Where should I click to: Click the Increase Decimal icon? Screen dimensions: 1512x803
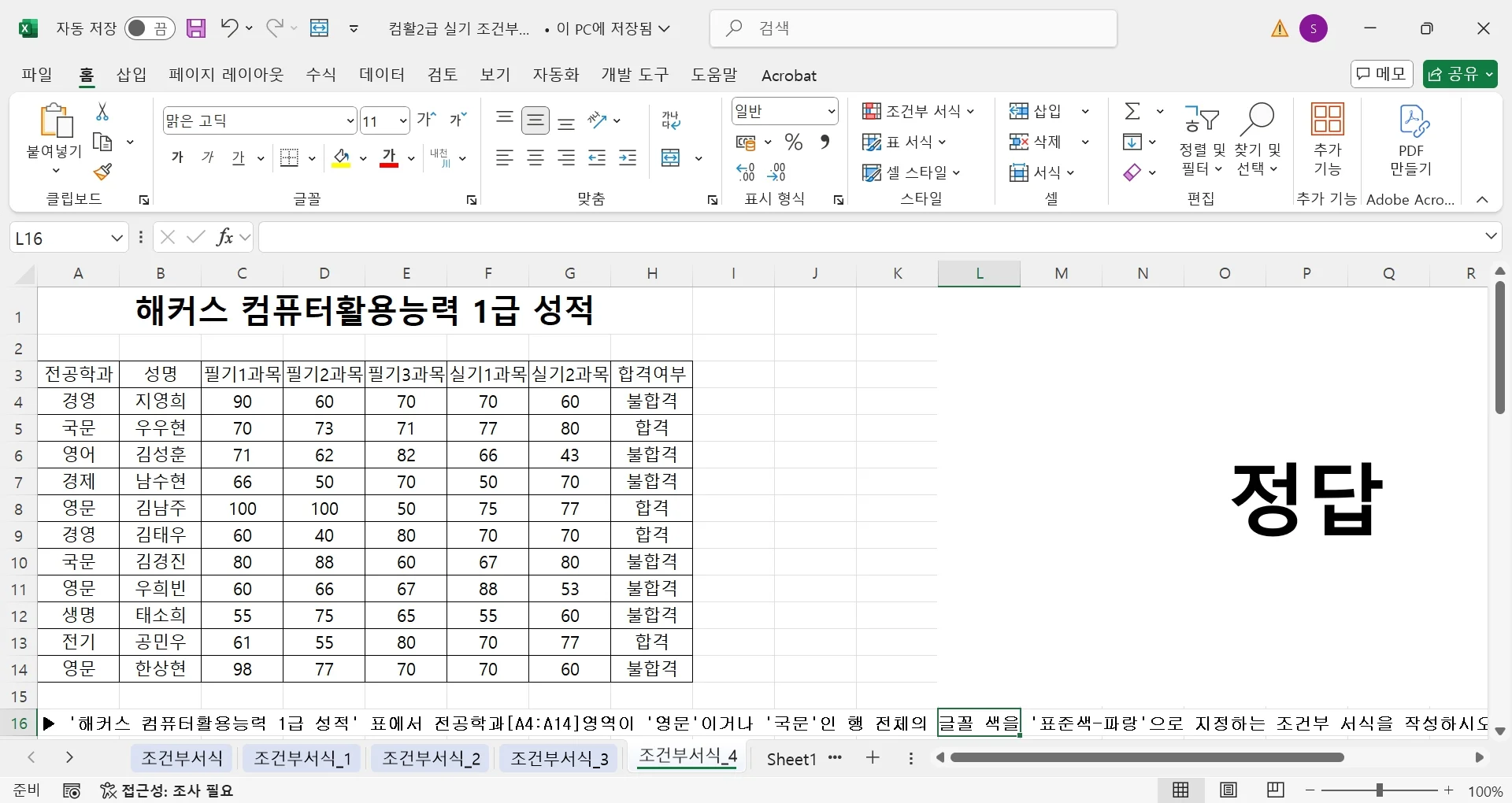tap(746, 172)
